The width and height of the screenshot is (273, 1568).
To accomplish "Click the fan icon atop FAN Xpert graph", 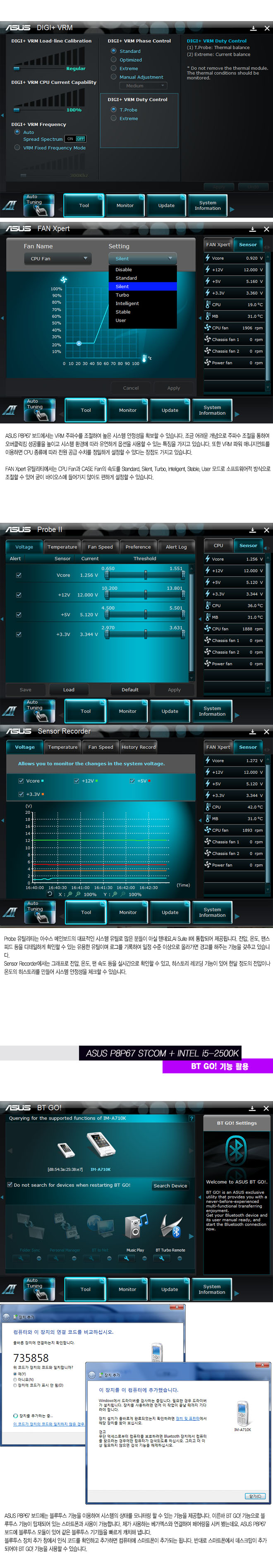I will (63, 279).
